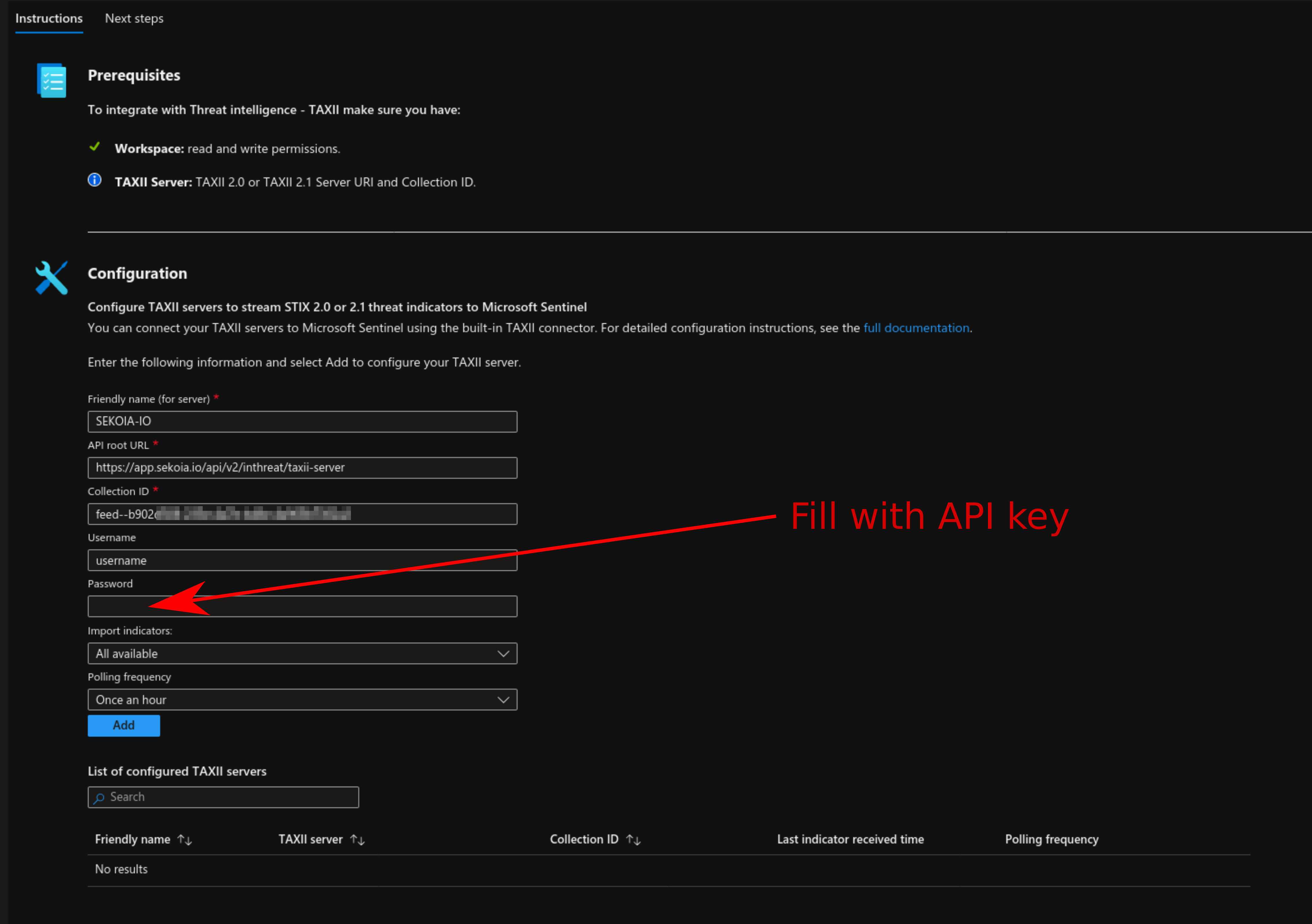1312x924 pixels.
Task: Sort by Collection ID arrows icon
Action: coord(633,839)
